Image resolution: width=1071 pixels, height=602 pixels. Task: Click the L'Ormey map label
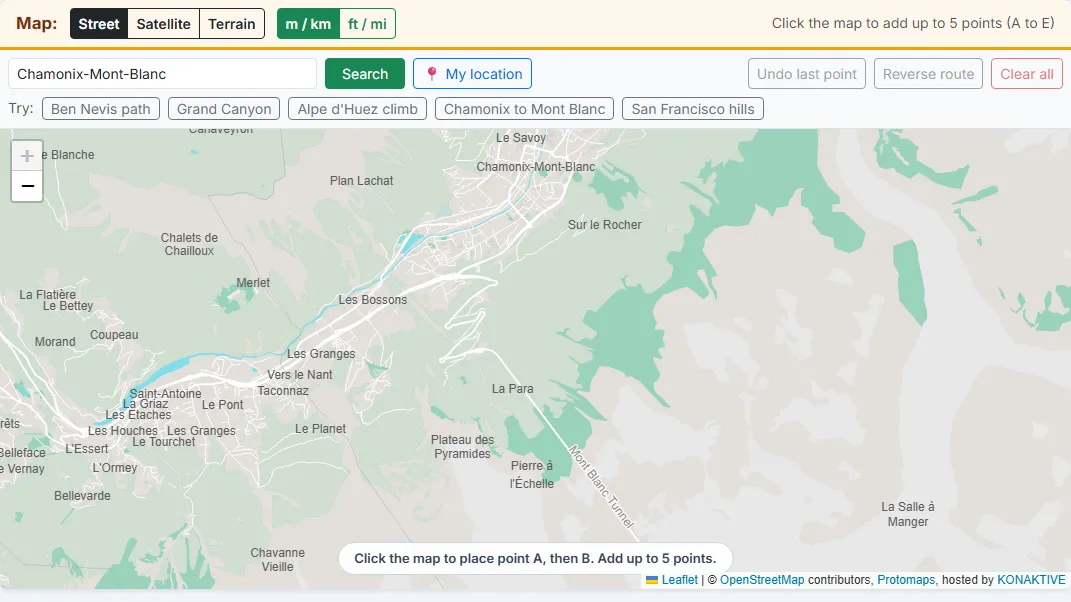click(x=115, y=468)
